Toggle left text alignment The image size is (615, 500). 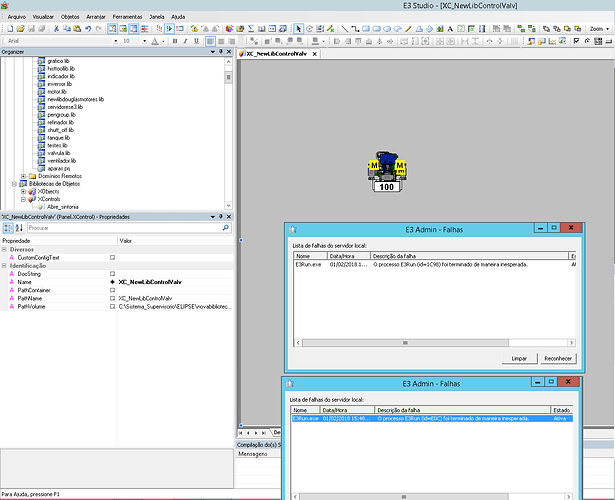point(211,41)
